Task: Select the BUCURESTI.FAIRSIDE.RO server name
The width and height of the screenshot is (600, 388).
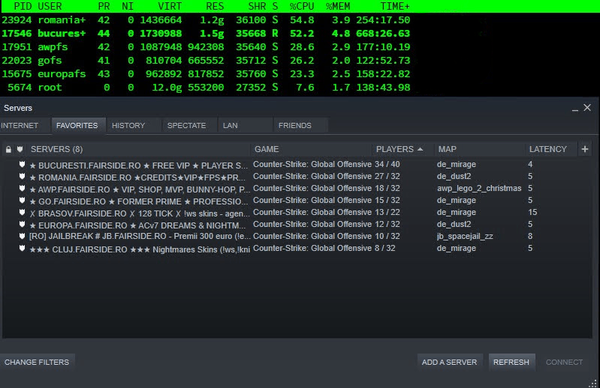Action: pos(139,166)
